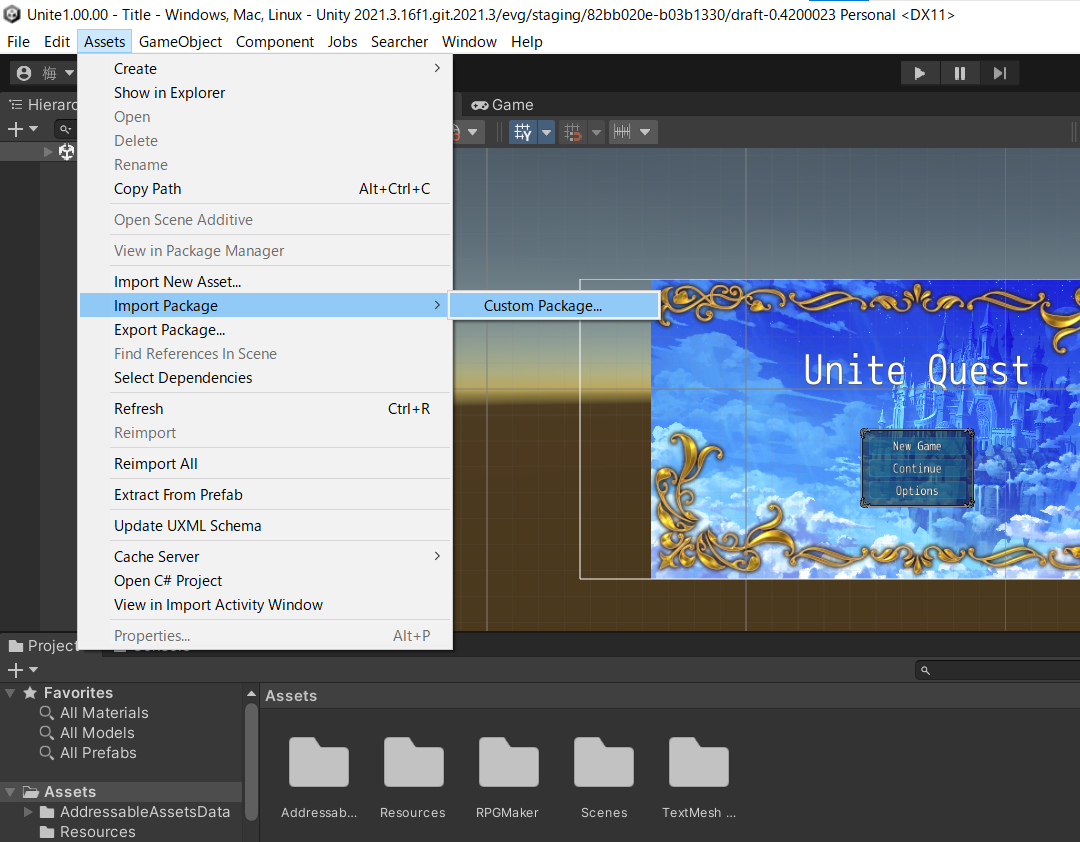
Task: Expand the Cache Server submenu
Action: click(265, 557)
